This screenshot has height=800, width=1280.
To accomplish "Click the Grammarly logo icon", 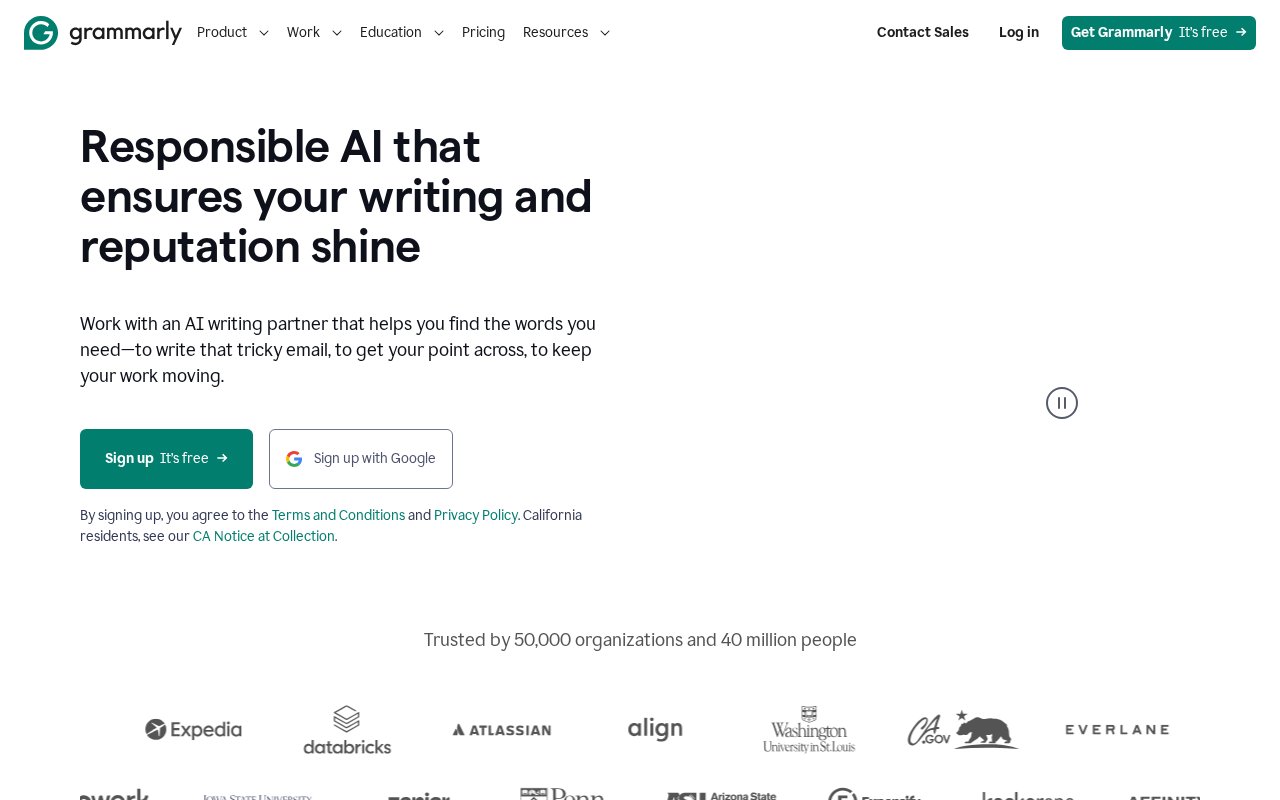I will (41, 33).
